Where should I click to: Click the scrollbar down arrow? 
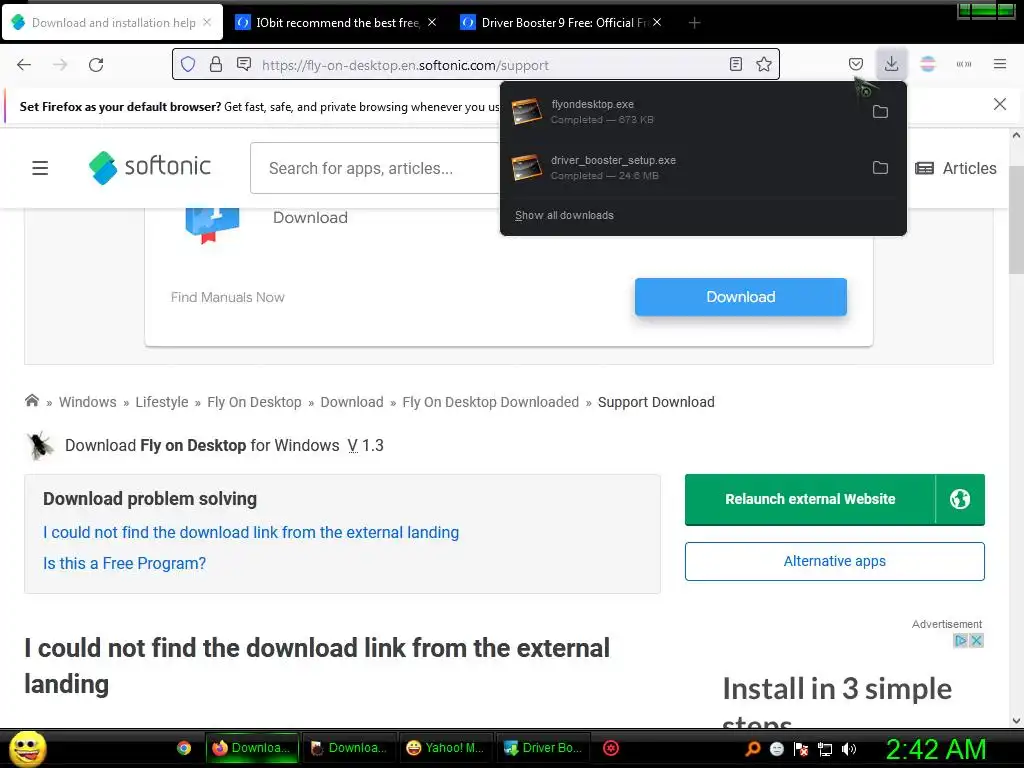pyautogui.click(x=1016, y=721)
